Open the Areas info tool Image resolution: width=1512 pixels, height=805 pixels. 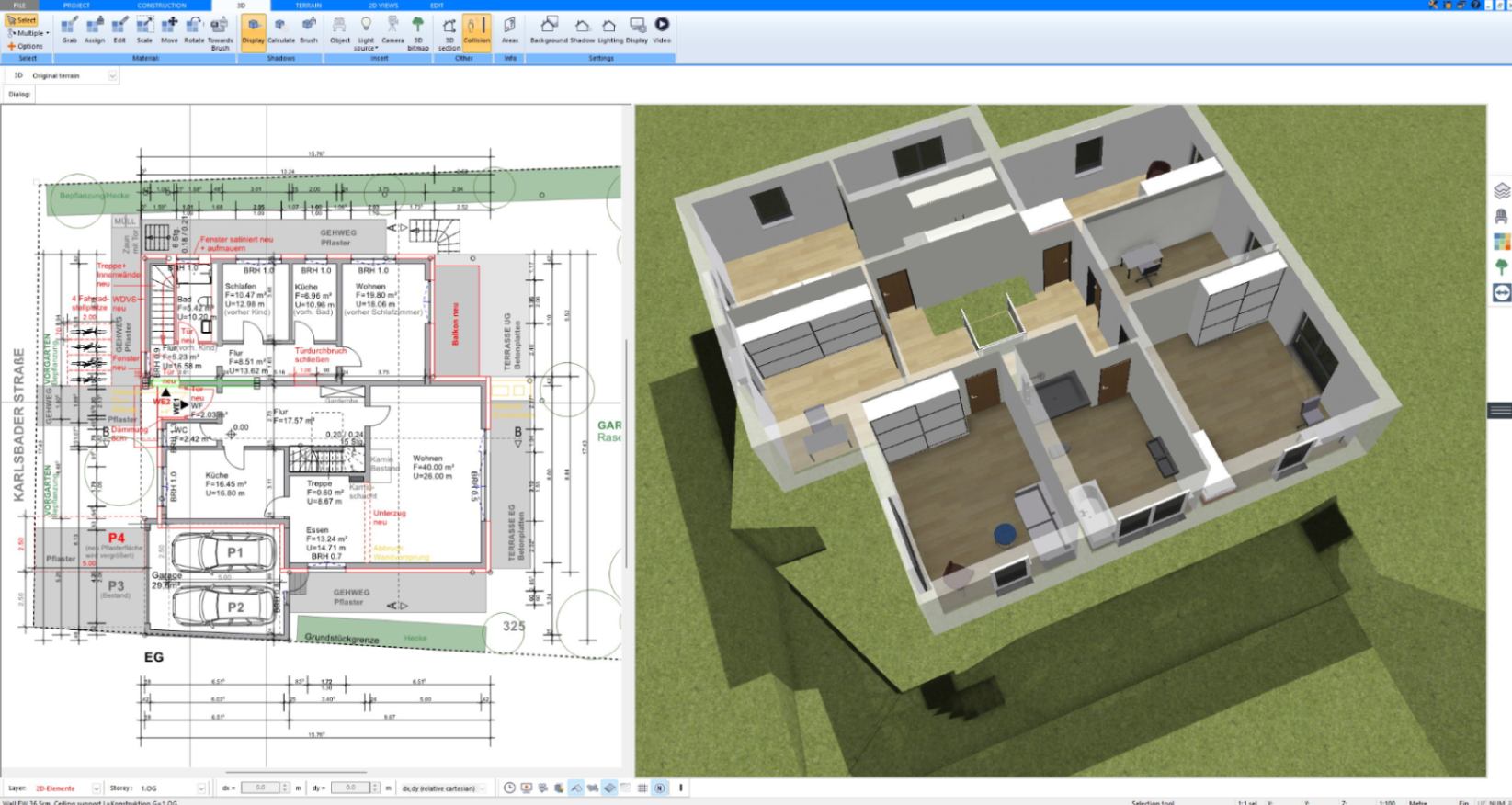pos(510,29)
